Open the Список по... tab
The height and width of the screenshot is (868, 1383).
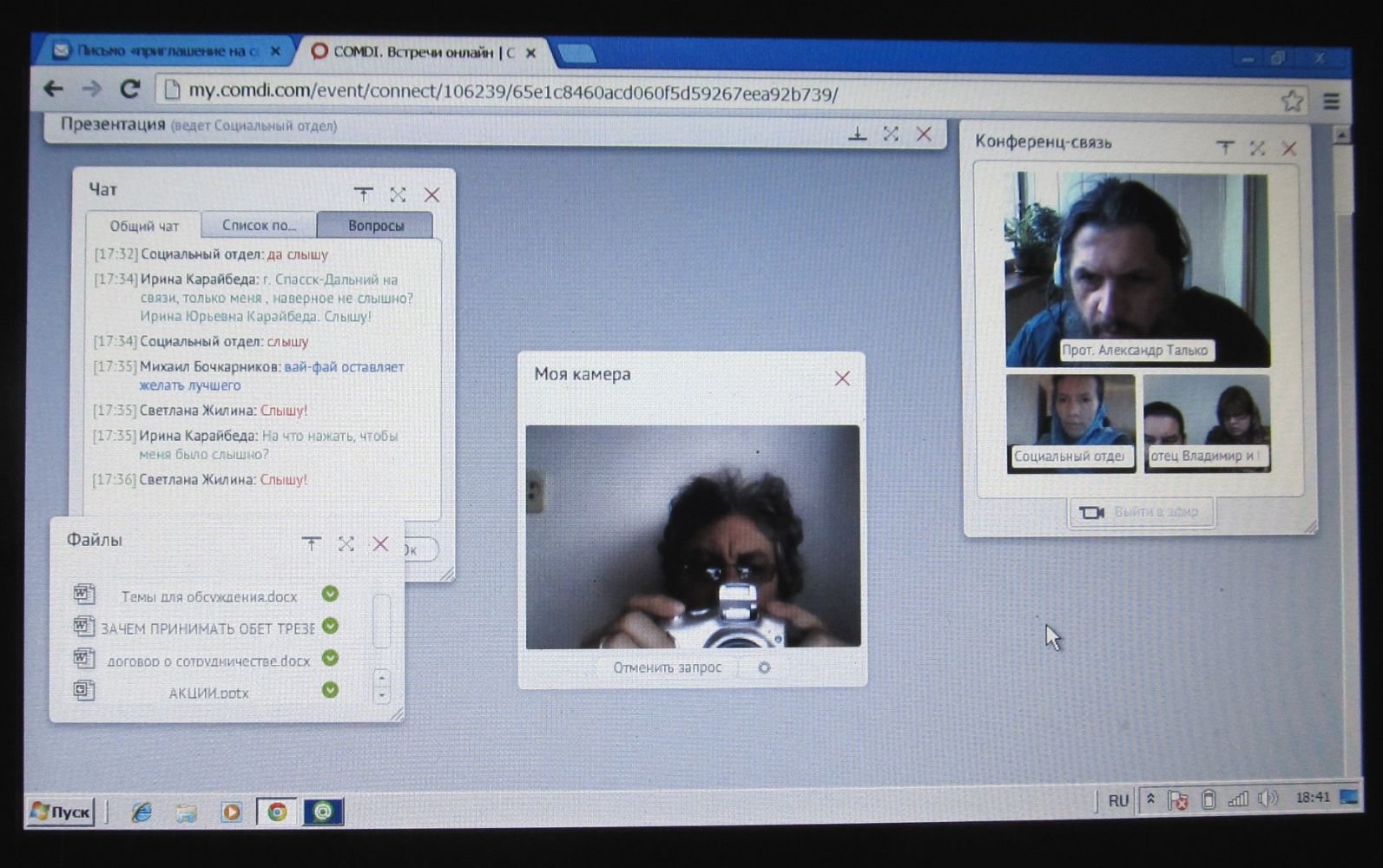click(259, 226)
